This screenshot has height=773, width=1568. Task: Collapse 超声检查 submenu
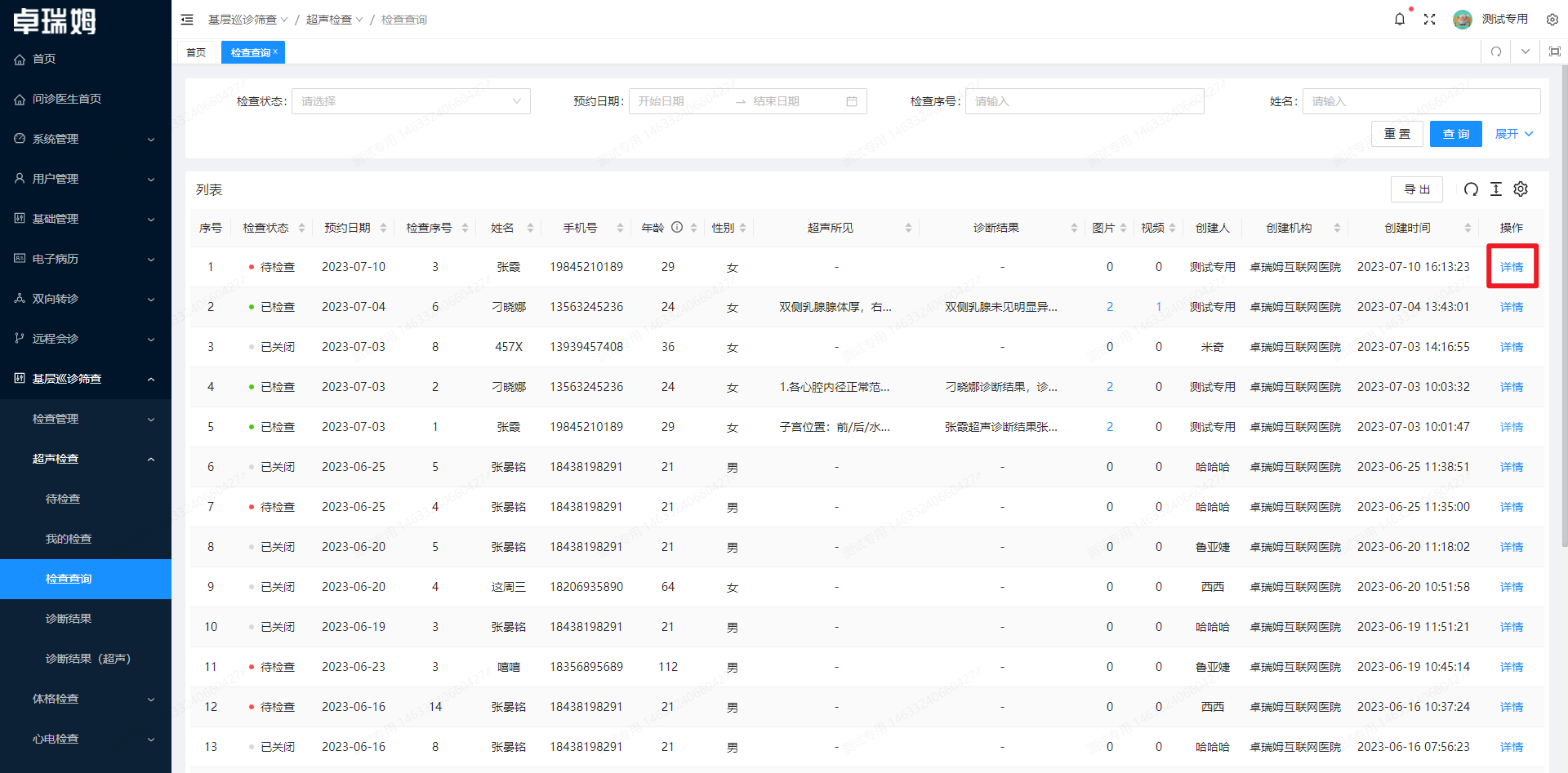[86, 459]
